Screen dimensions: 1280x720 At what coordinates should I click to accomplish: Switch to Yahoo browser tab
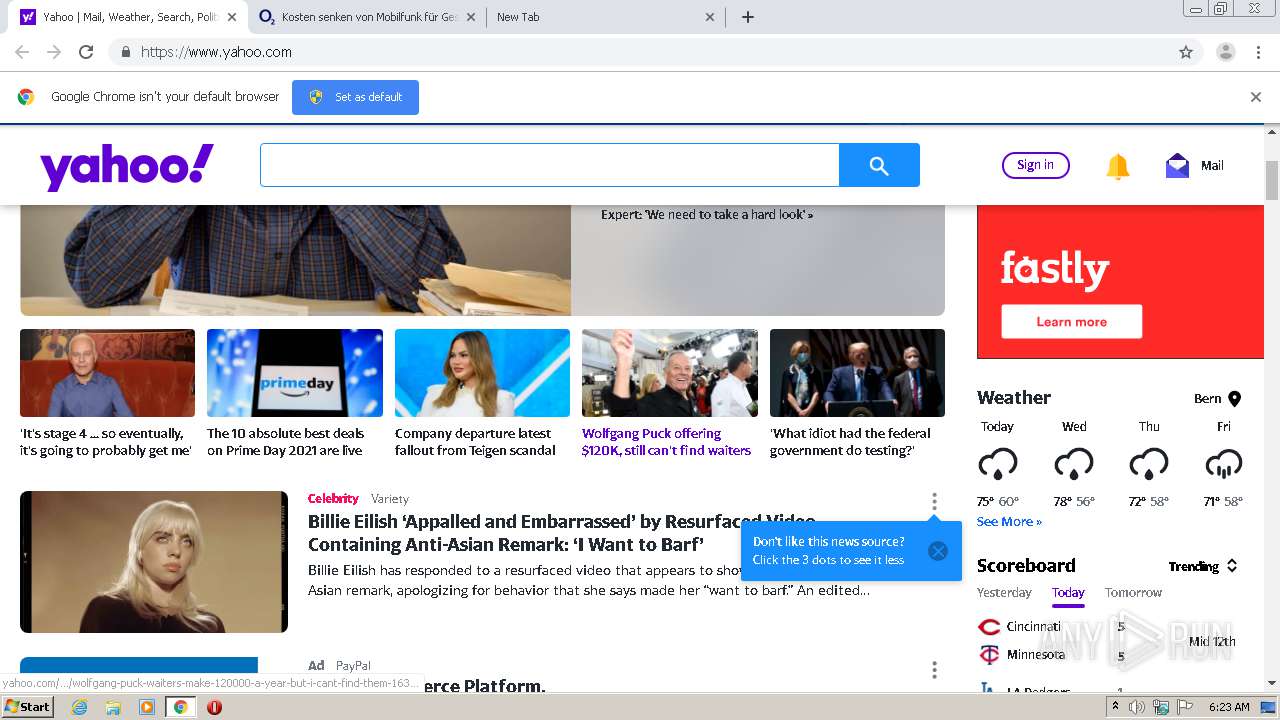click(128, 17)
